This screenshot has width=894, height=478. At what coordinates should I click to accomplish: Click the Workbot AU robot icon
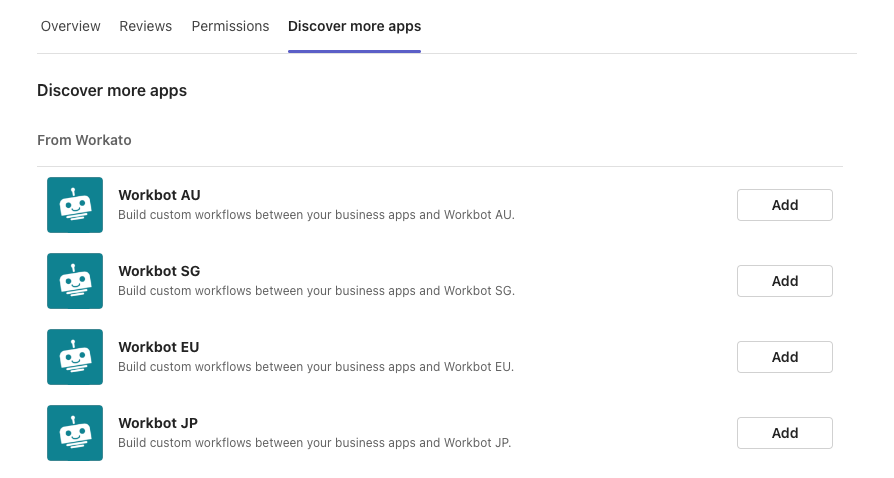click(75, 205)
